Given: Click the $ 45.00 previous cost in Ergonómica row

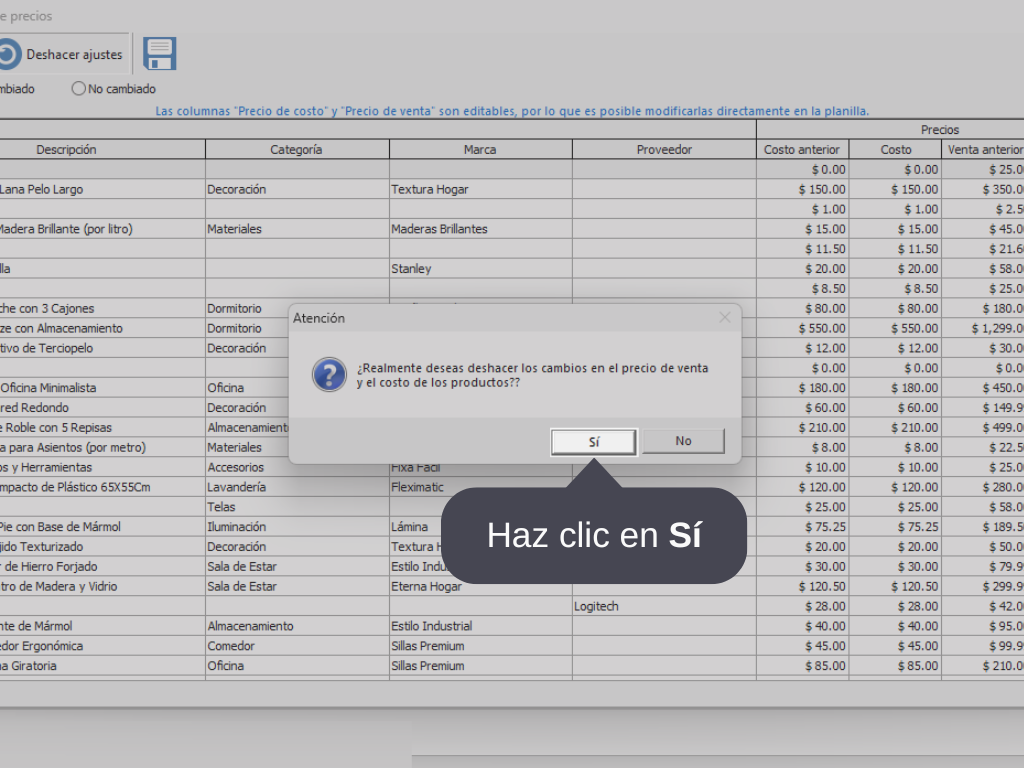Looking at the screenshot, I should (803, 646).
